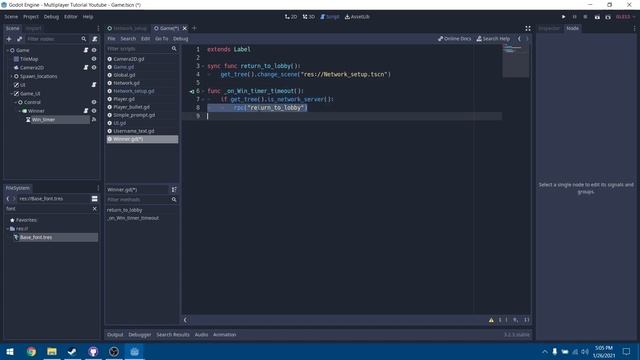The height and width of the screenshot is (360, 640).
Task: Open the AssetLib workspace
Action: coord(357,17)
